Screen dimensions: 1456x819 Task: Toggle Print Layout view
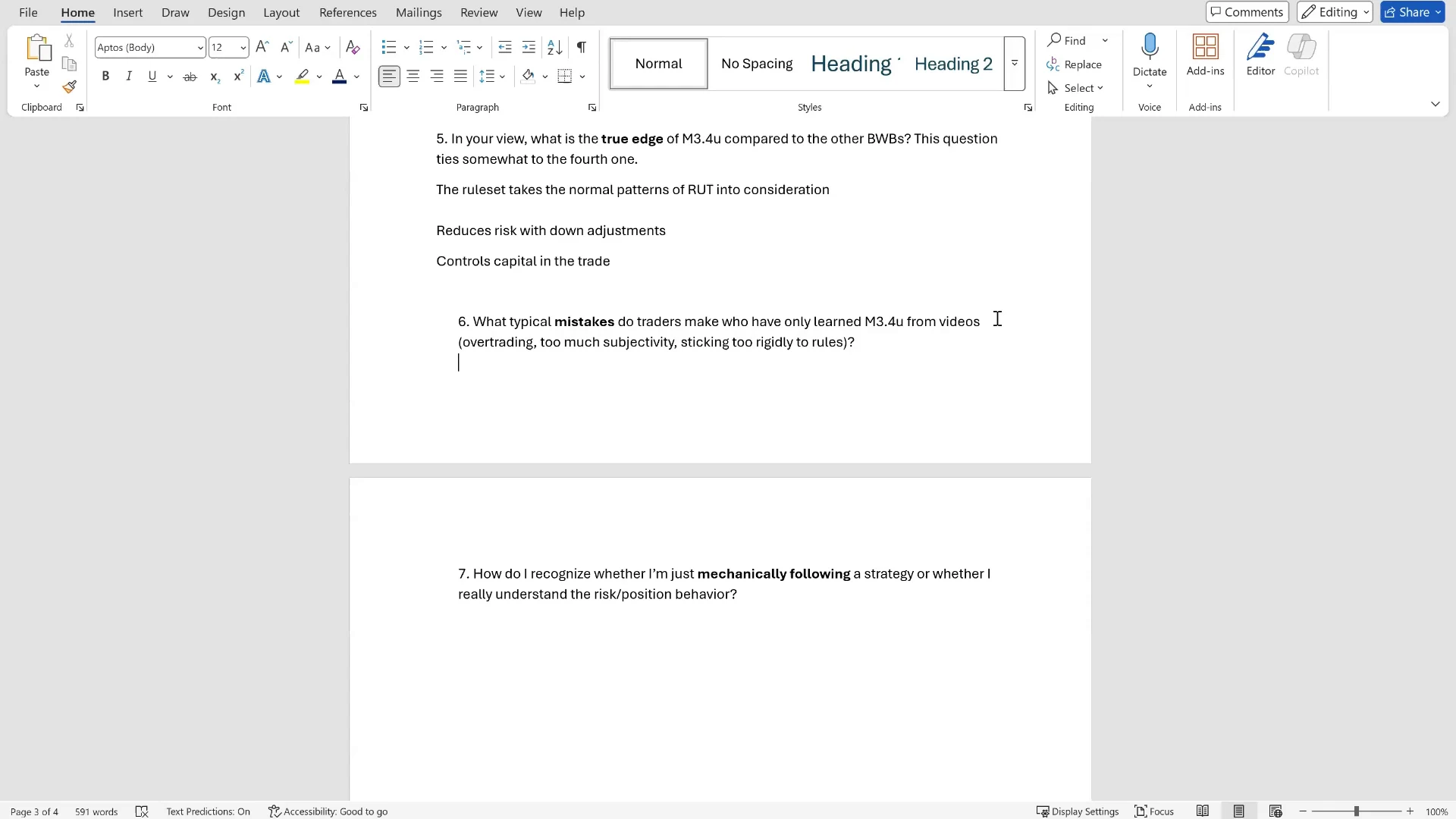click(1239, 811)
